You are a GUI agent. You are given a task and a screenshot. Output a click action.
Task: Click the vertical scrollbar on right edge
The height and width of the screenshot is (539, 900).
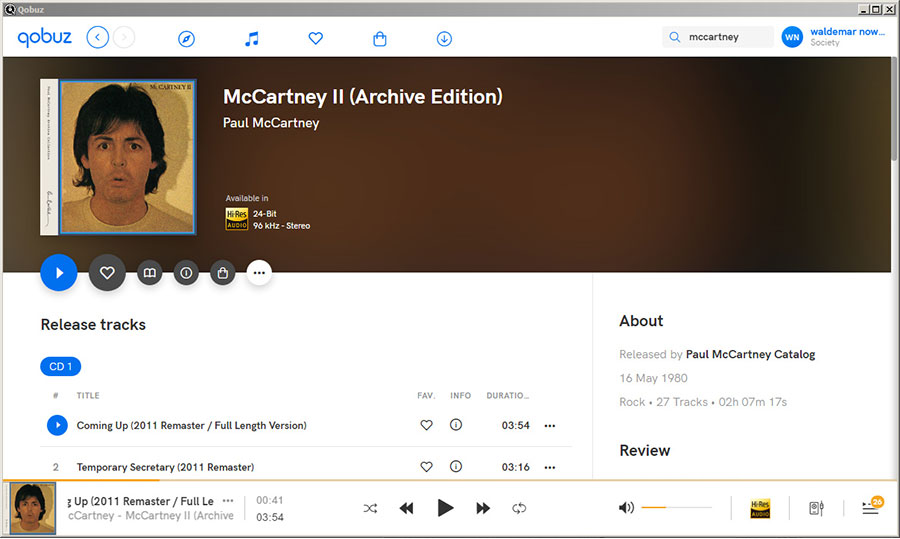click(894, 109)
